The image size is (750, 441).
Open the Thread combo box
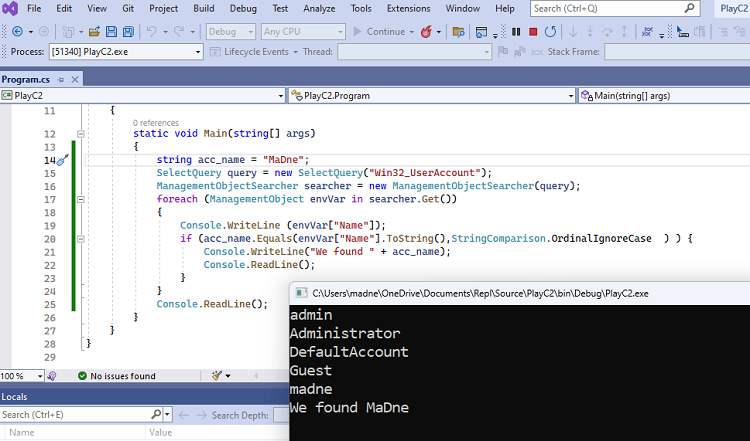pyautogui.click(x=414, y=52)
